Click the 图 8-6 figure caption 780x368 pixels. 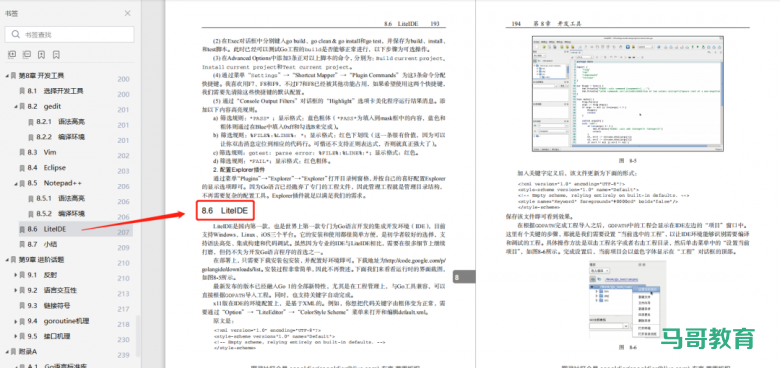coord(627,347)
